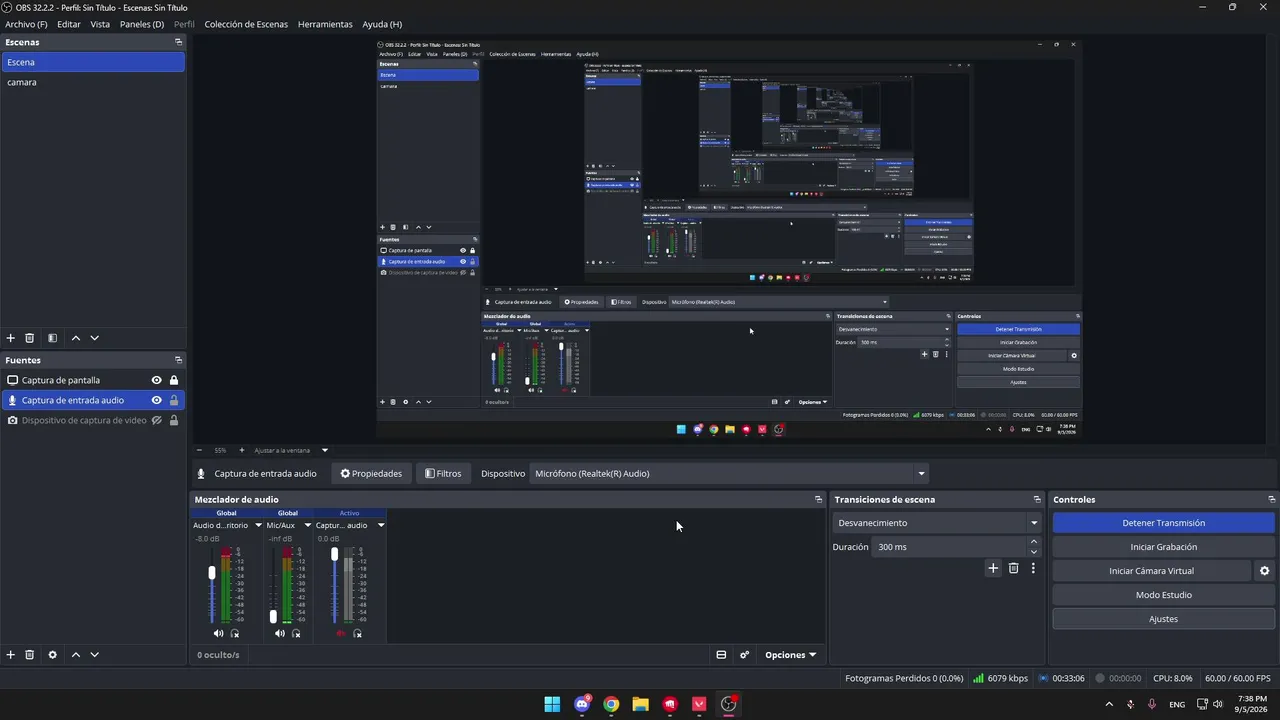The image size is (1280, 720).
Task: Open scene filters icon in Escenas toolbar
Action: (52, 338)
